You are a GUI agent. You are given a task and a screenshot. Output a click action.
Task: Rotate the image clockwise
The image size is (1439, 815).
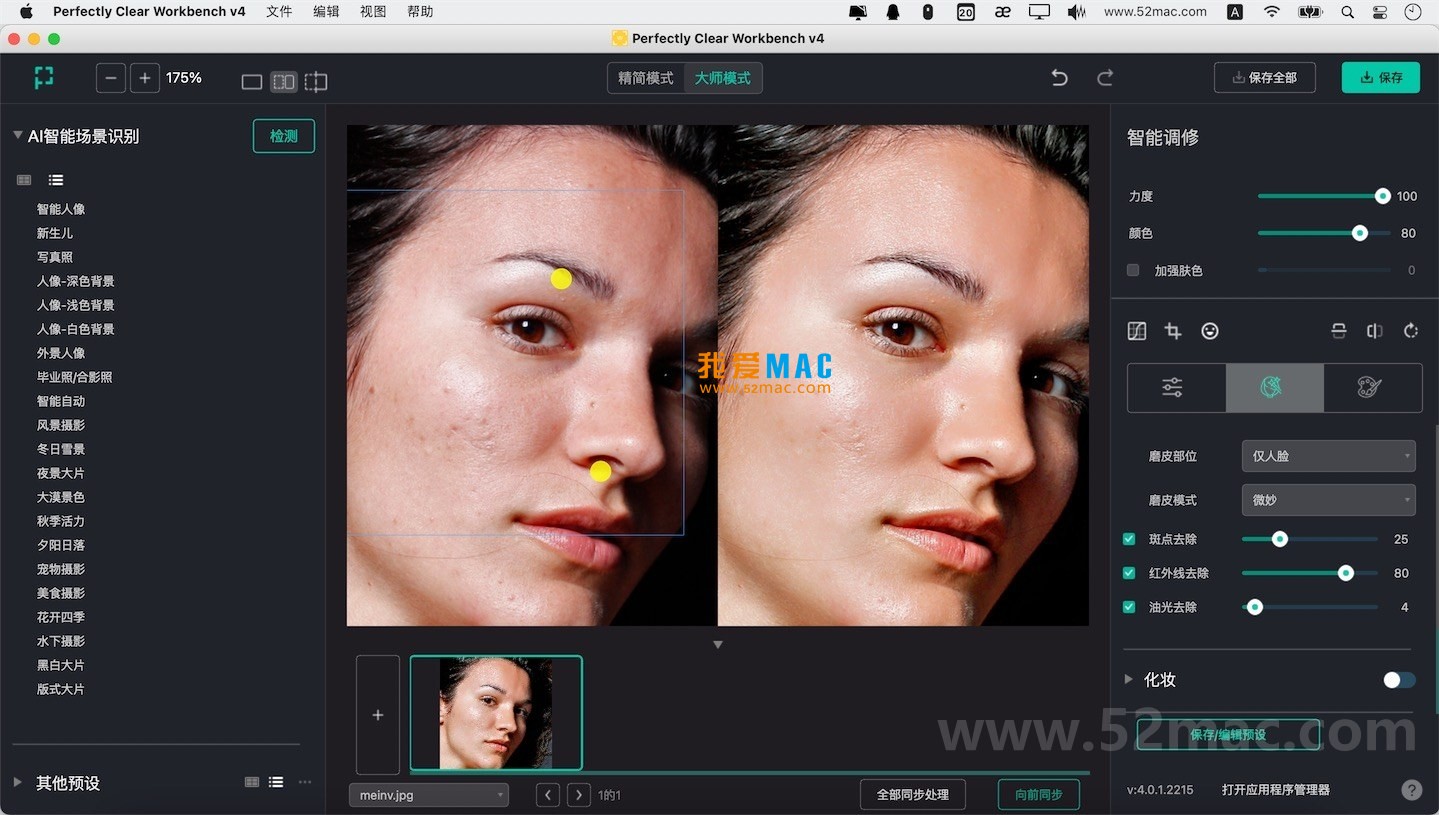(x=1411, y=331)
